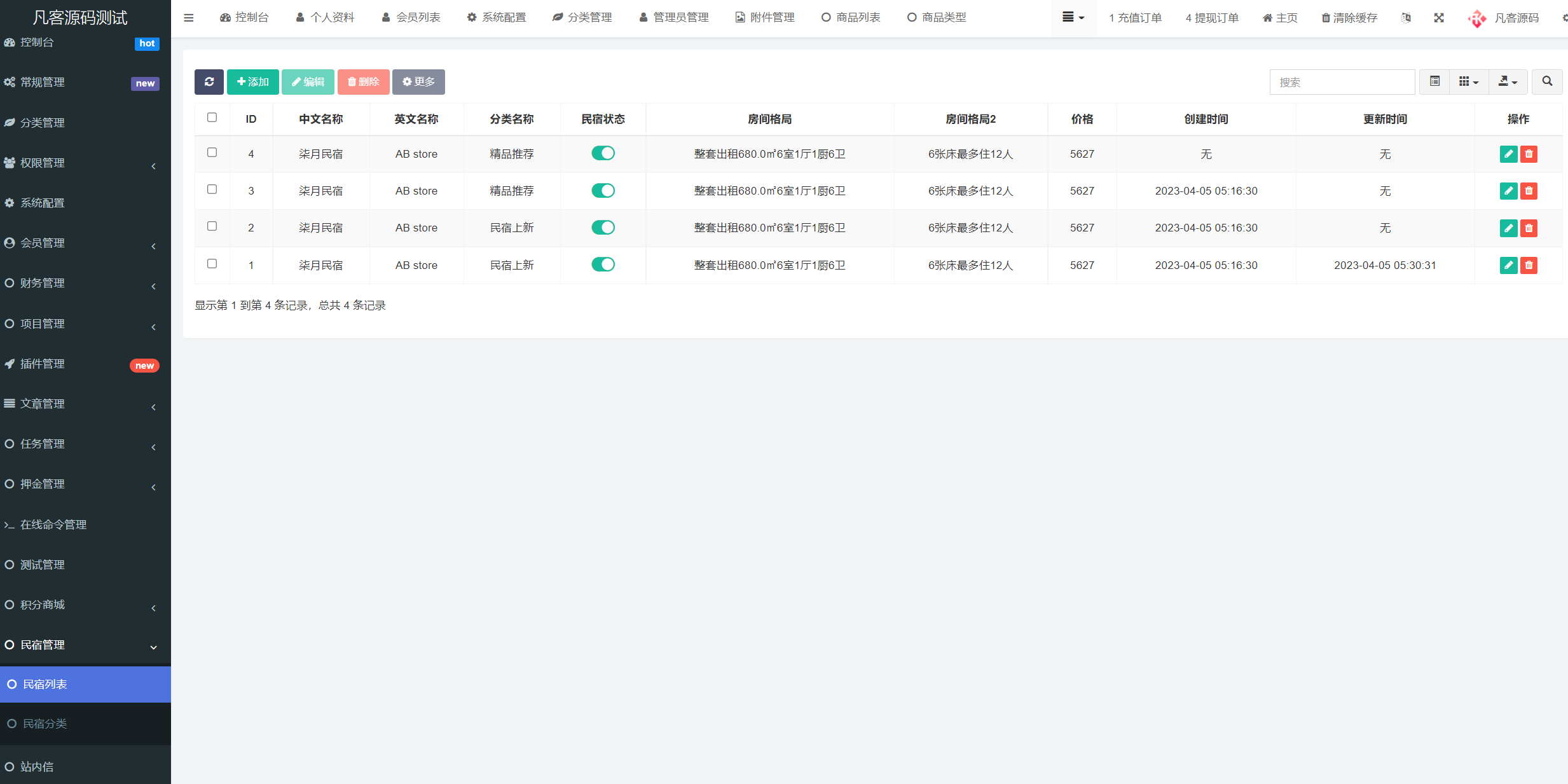Click inside the 搜索 search input field
Viewport: 1568px width, 784px height.
click(x=1342, y=81)
